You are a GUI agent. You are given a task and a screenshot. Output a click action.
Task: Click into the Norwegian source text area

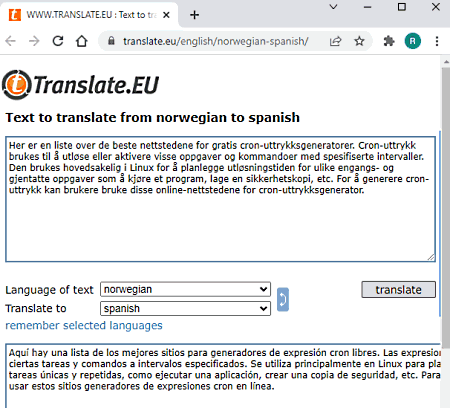pyautogui.click(x=220, y=199)
